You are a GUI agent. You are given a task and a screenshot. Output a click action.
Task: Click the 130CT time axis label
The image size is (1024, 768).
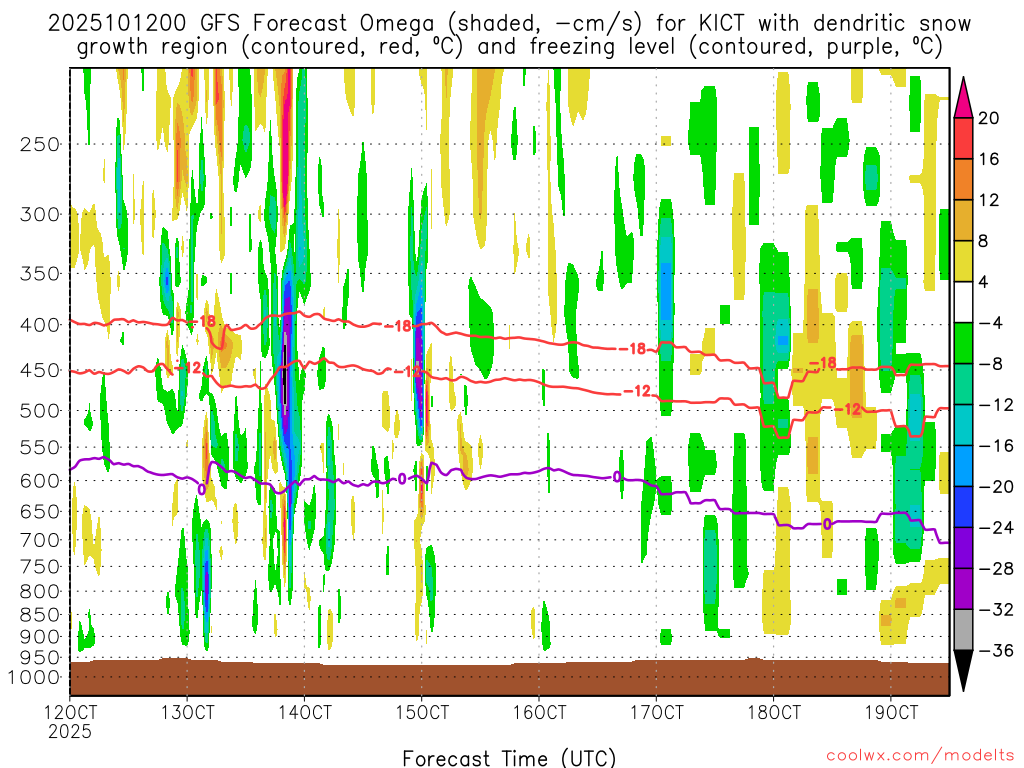tap(187, 712)
